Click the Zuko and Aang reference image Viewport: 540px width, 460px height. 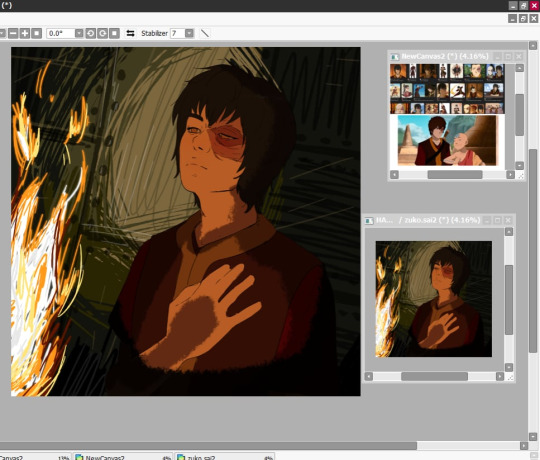[x=447, y=140]
